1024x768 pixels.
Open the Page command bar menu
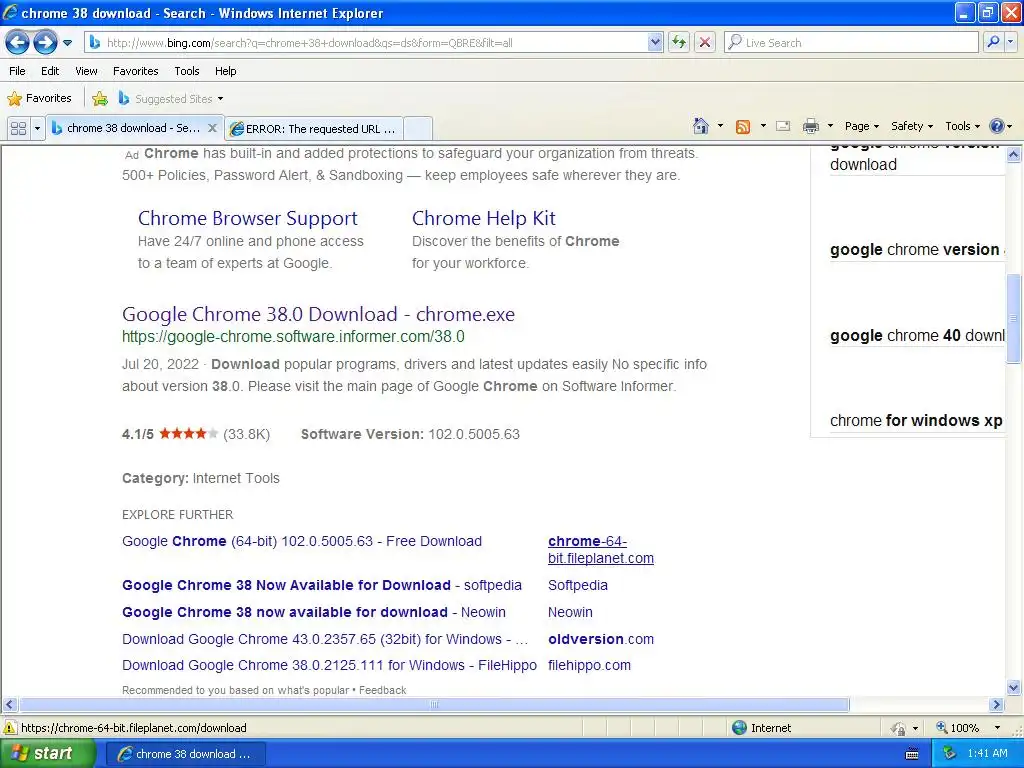(861, 126)
